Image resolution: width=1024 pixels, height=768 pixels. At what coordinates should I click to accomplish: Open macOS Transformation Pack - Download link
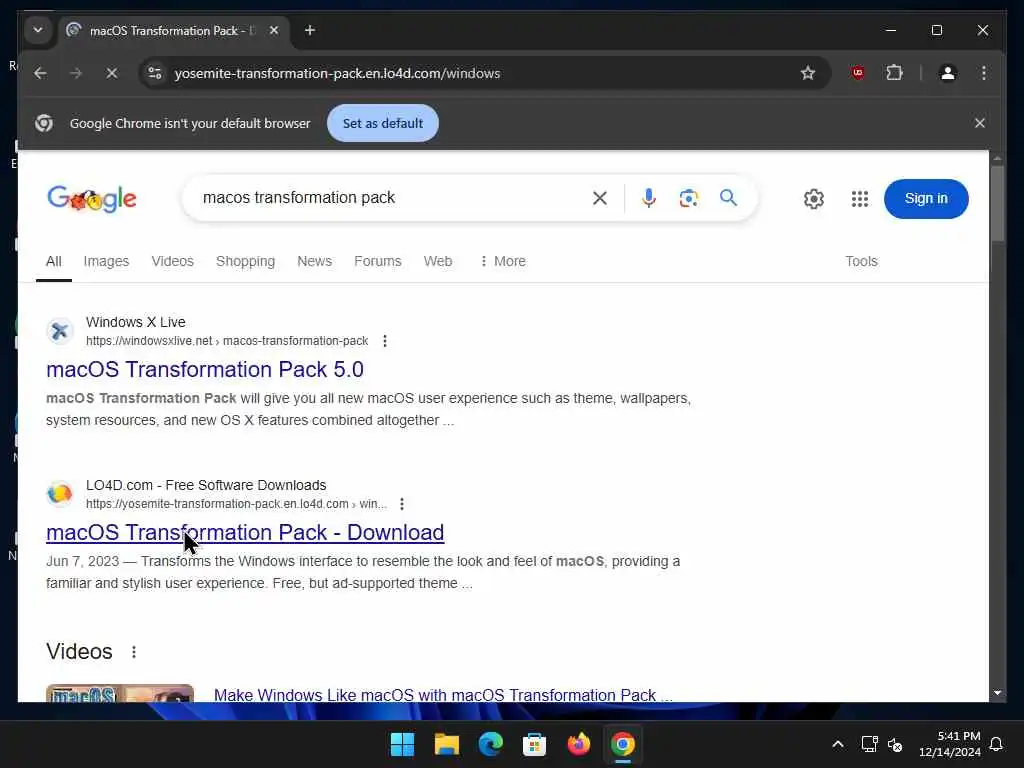click(245, 533)
